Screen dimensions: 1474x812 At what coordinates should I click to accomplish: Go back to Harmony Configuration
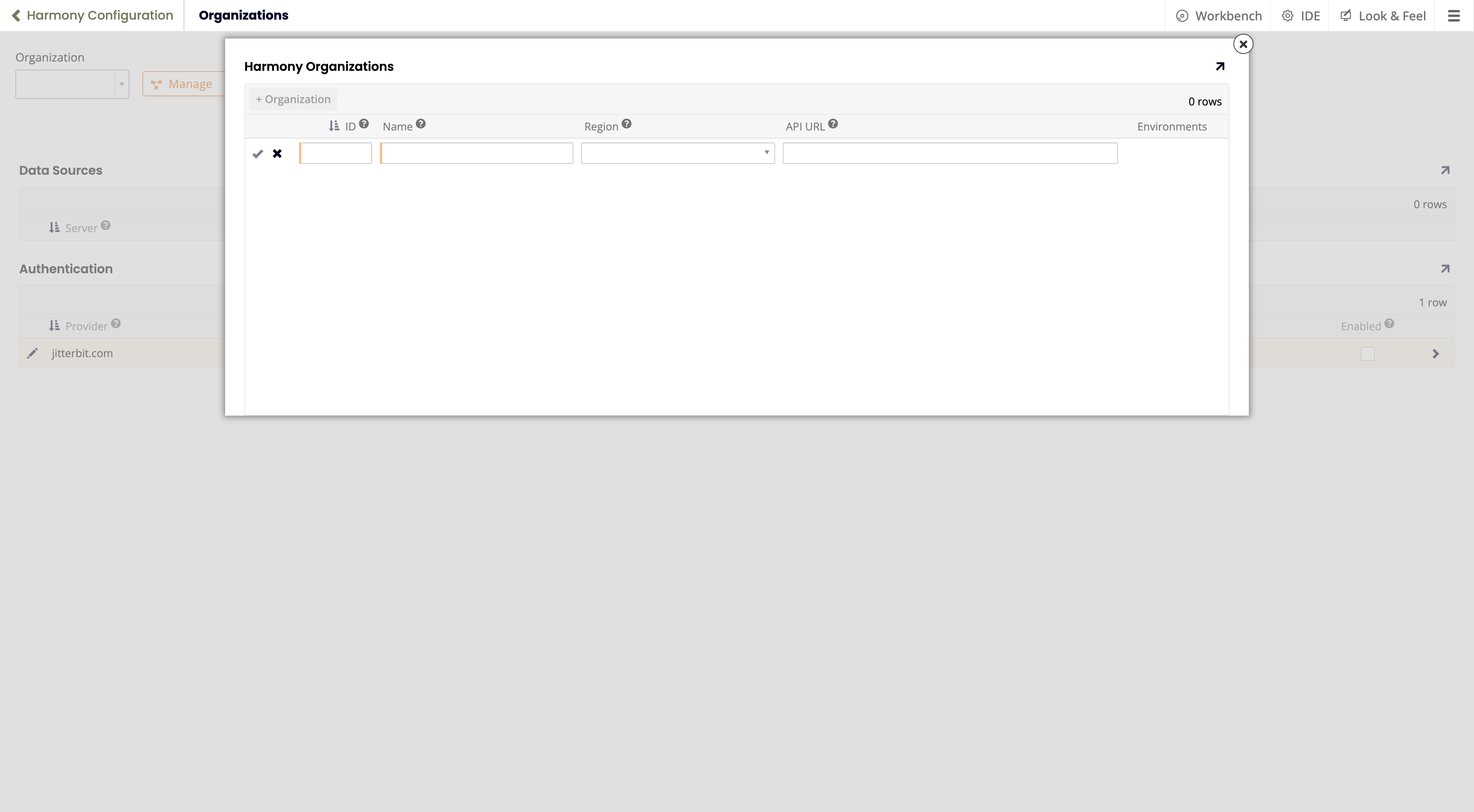93,15
